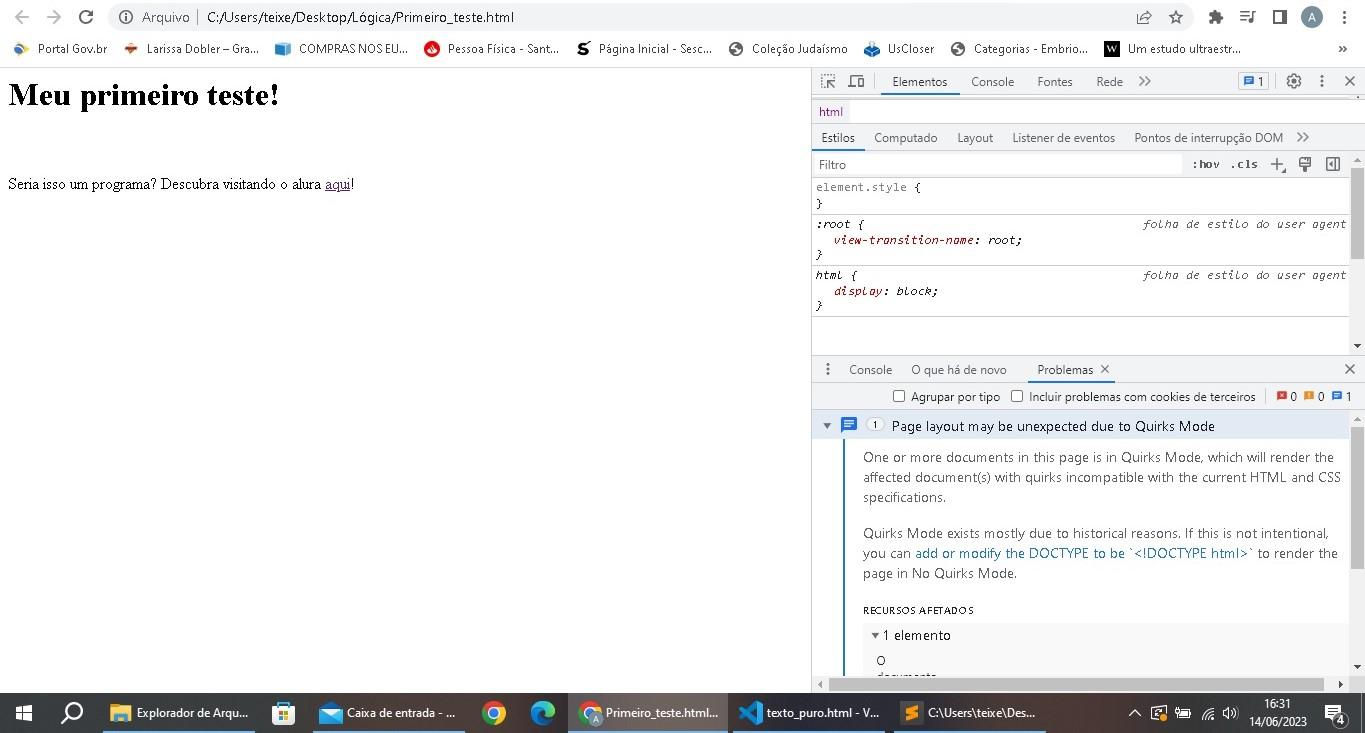The width and height of the screenshot is (1365, 733).
Task: Toggle the computed styles sidebar icon
Action: point(1333,164)
